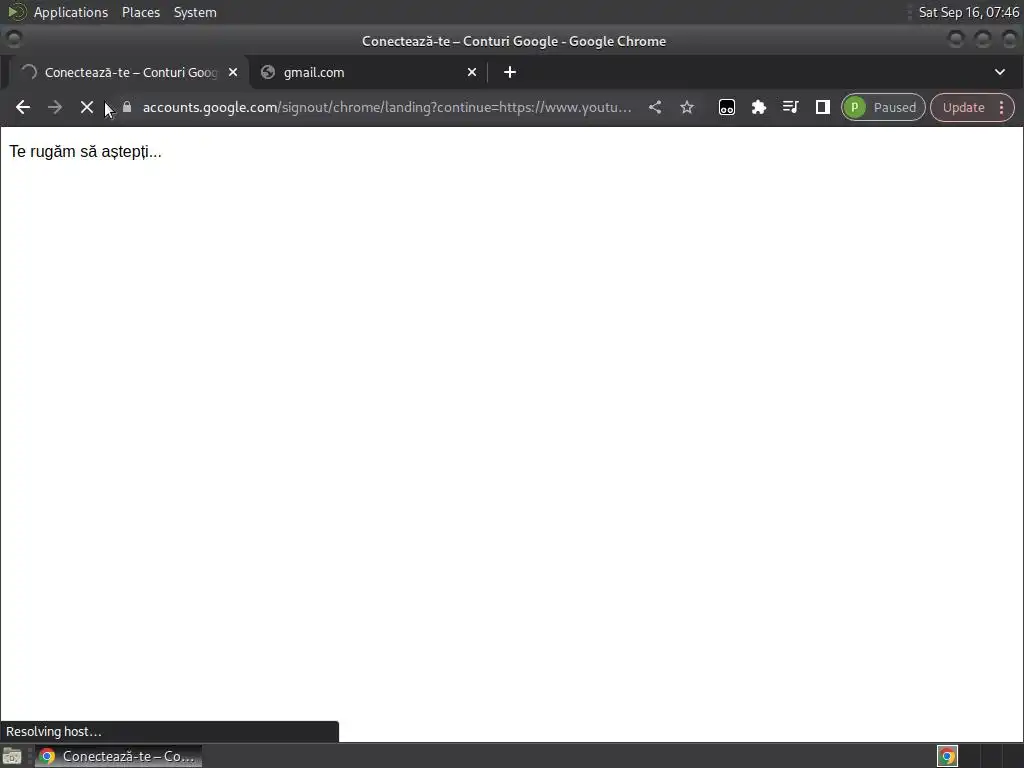Image resolution: width=1024 pixels, height=768 pixels.
Task: Click the lock site info icon
Action: coord(127,107)
